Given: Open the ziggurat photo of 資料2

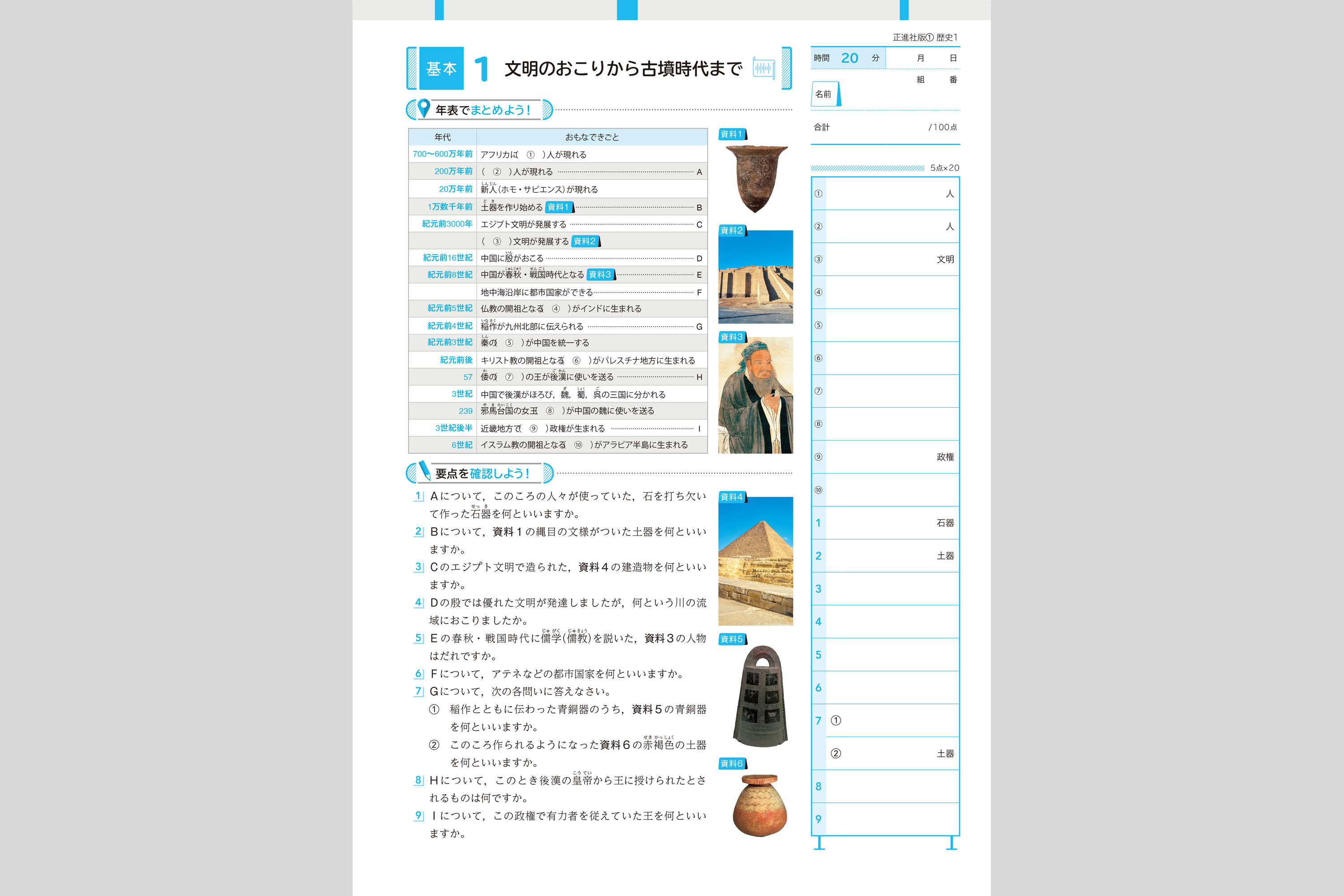Looking at the screenshot, I should 755,277.
